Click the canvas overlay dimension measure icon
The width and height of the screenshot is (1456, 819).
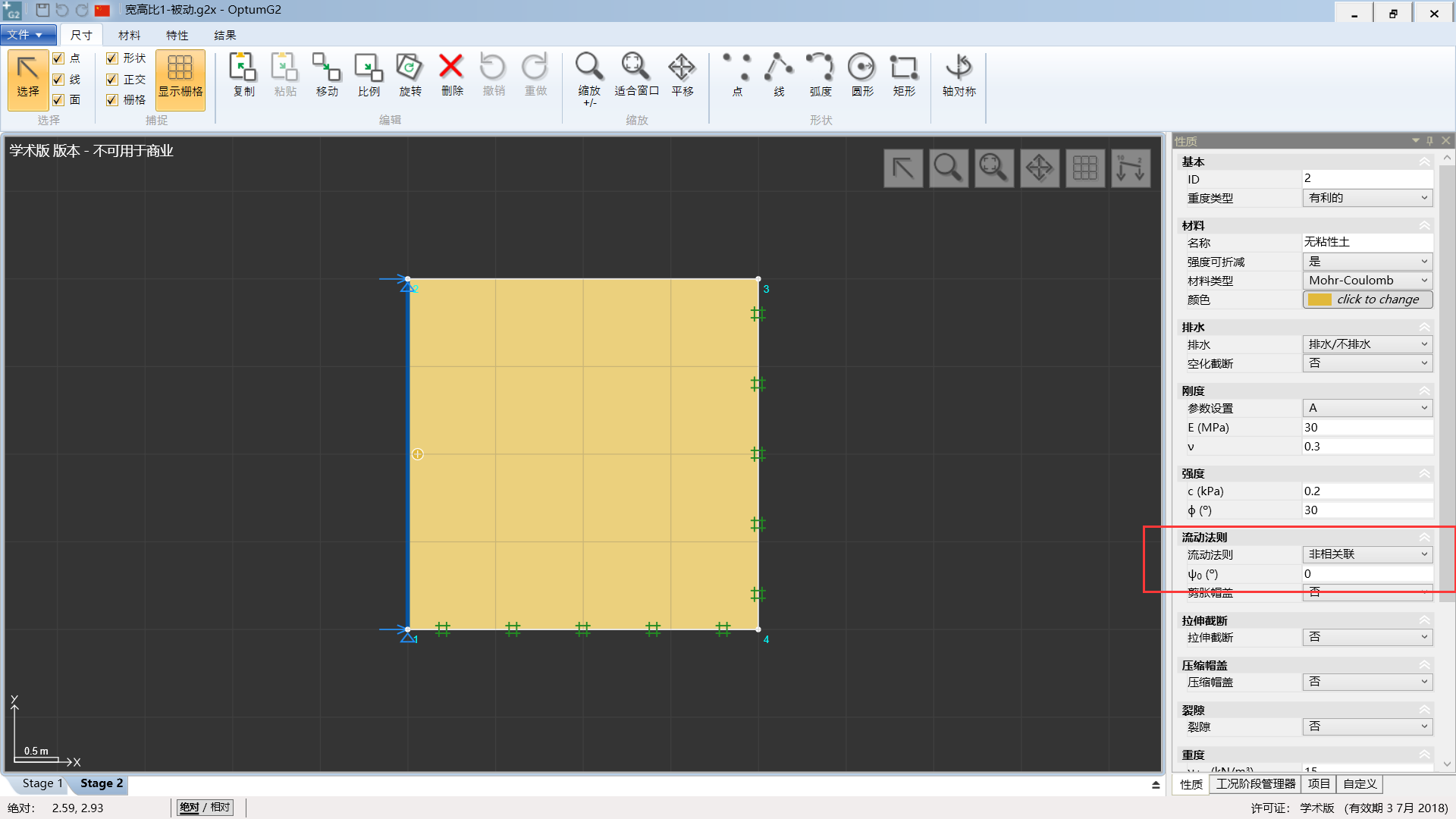coord(1131,168)
